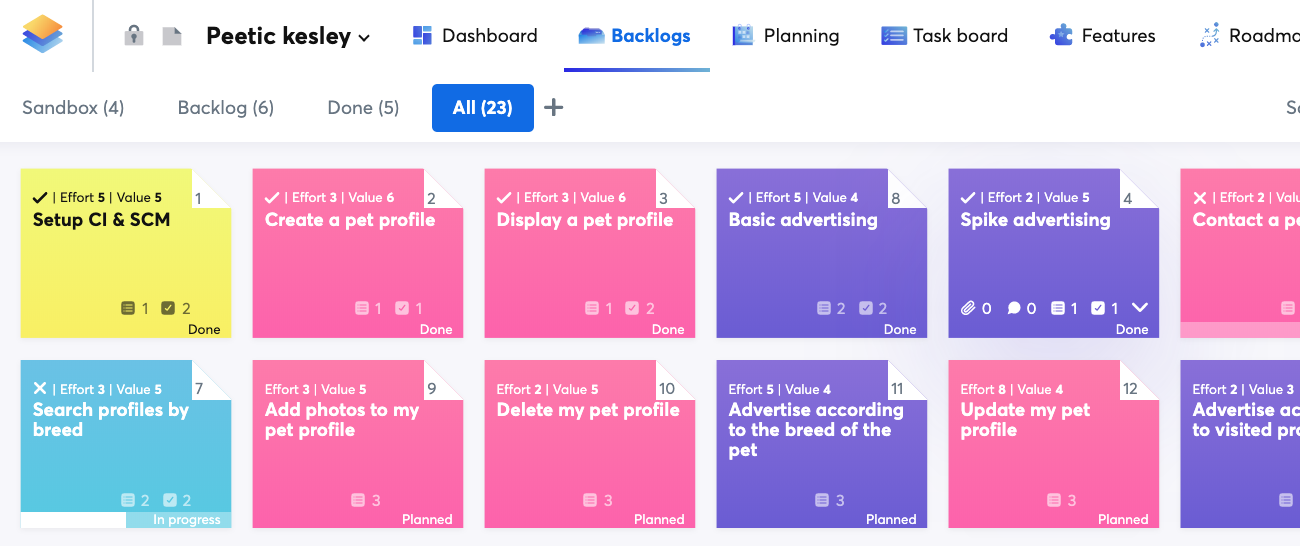
Task: Click the Task board list icon
Action: [x=893, y=36]
